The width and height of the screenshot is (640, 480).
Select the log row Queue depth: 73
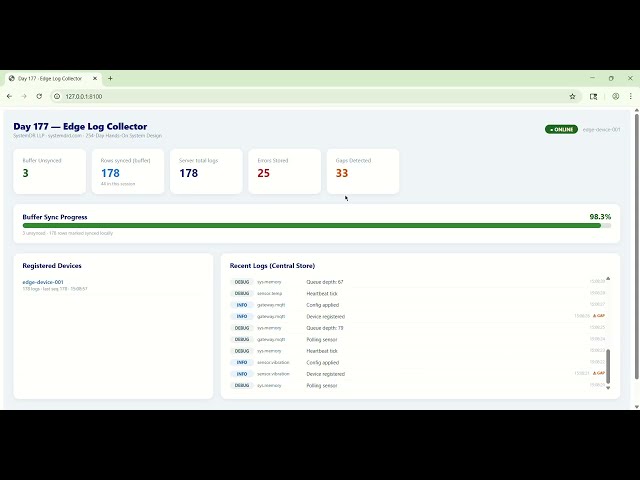point(418,328)
